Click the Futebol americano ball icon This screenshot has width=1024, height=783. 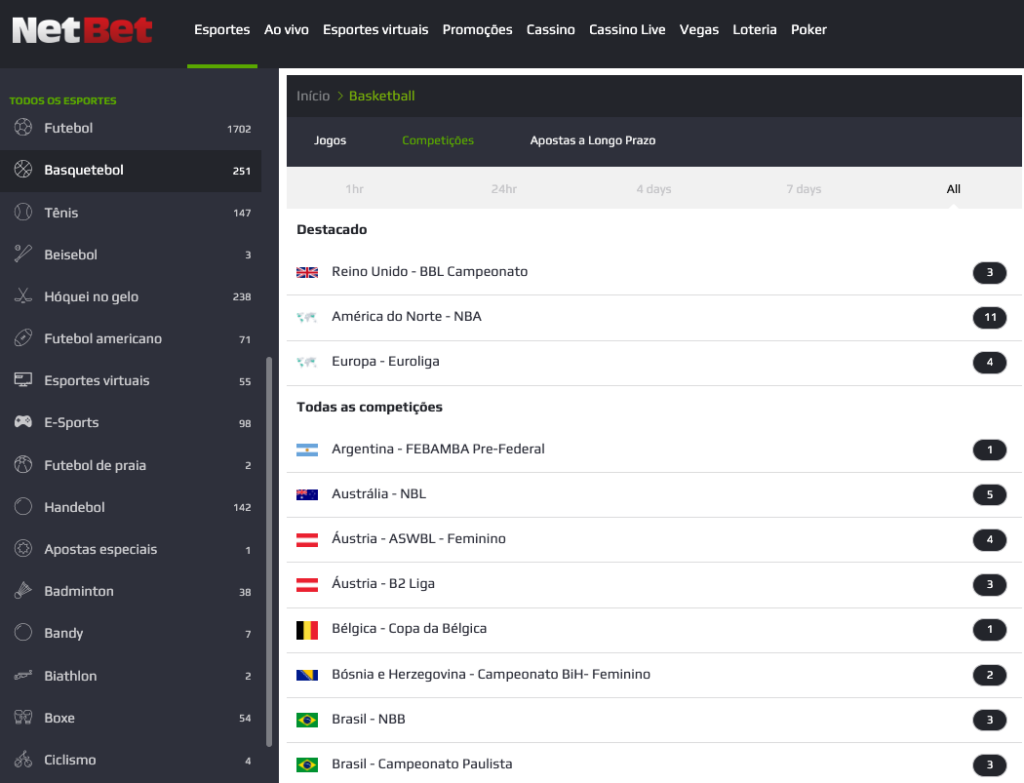pos(23,338)
